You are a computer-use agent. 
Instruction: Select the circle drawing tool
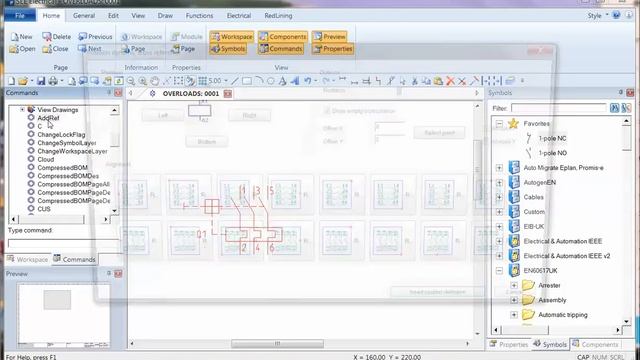270,81
